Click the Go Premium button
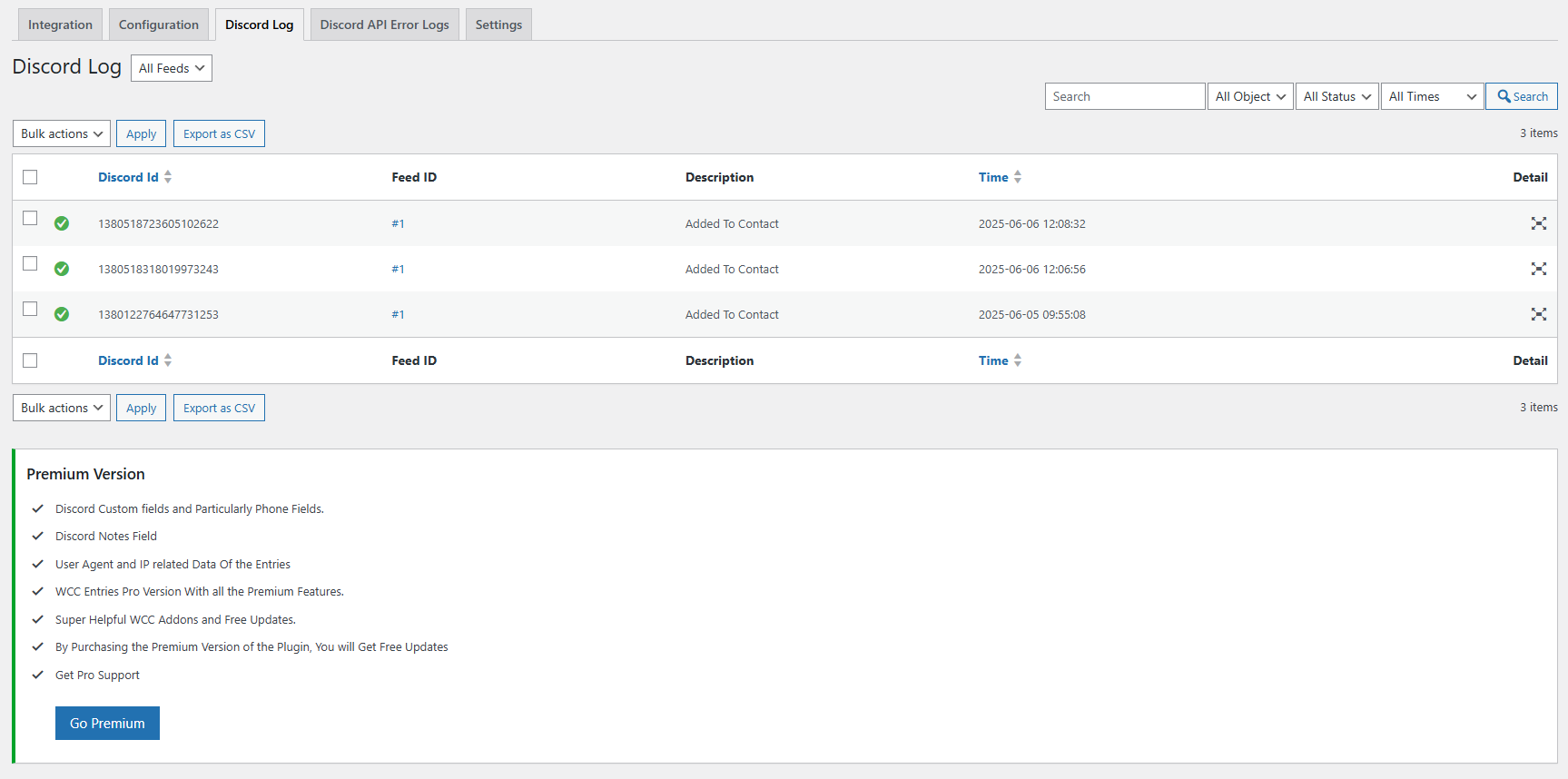1568x779 pixels. 107,724
